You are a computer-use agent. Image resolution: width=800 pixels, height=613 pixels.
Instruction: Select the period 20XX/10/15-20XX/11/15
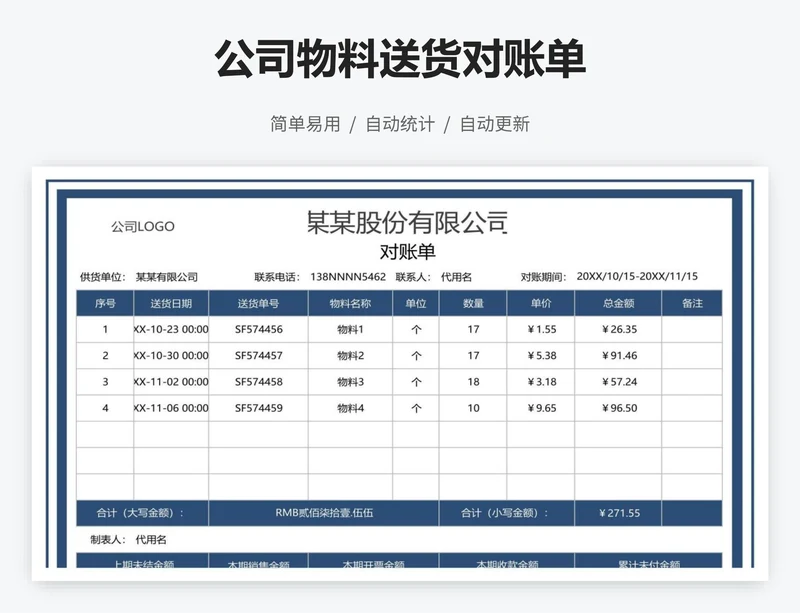pos(637,276)
